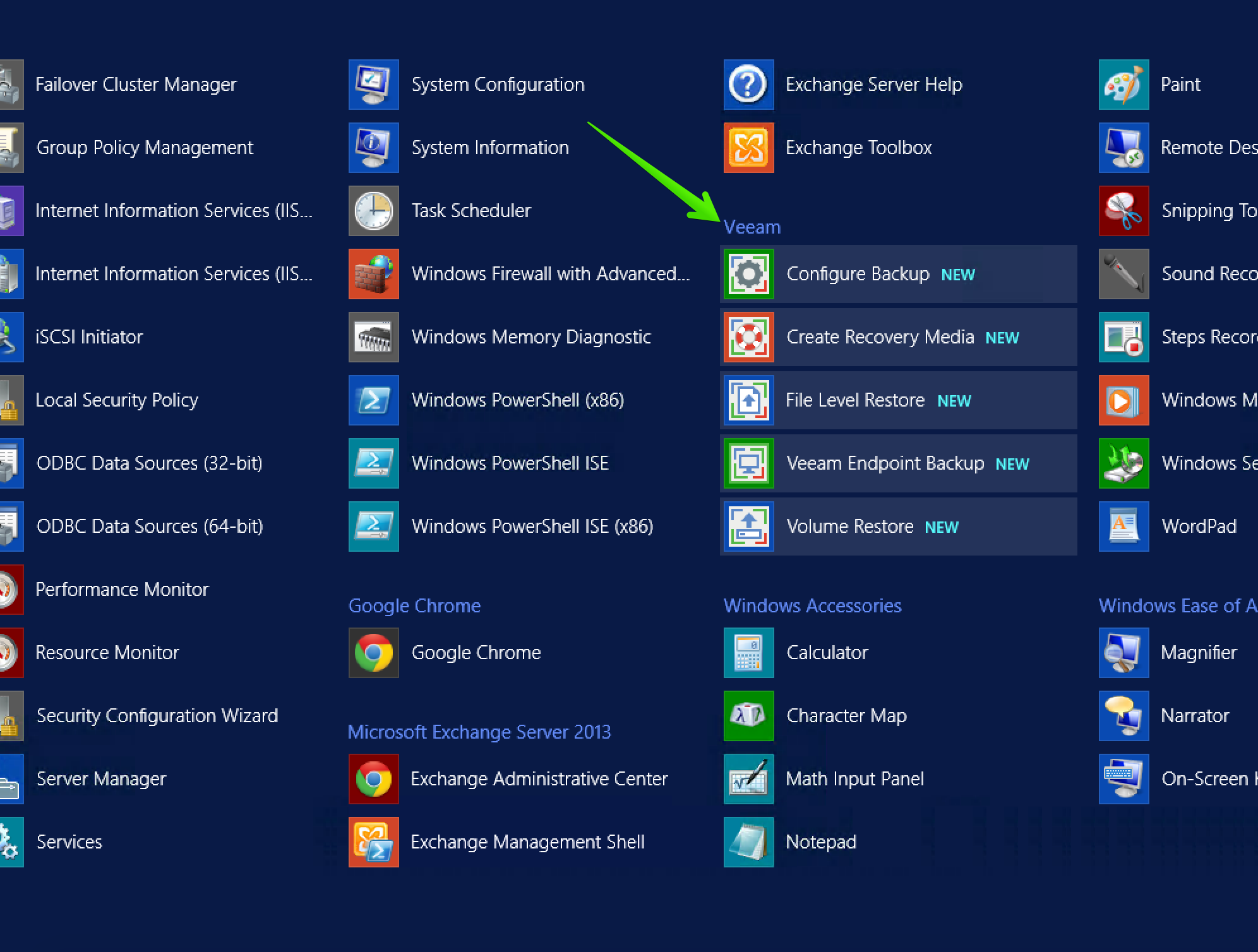Open the Windows Media Player icon
Image resolution: width=1258 pixels, height=952 pixels.
pyautogui.click(x=1123, y=400)
